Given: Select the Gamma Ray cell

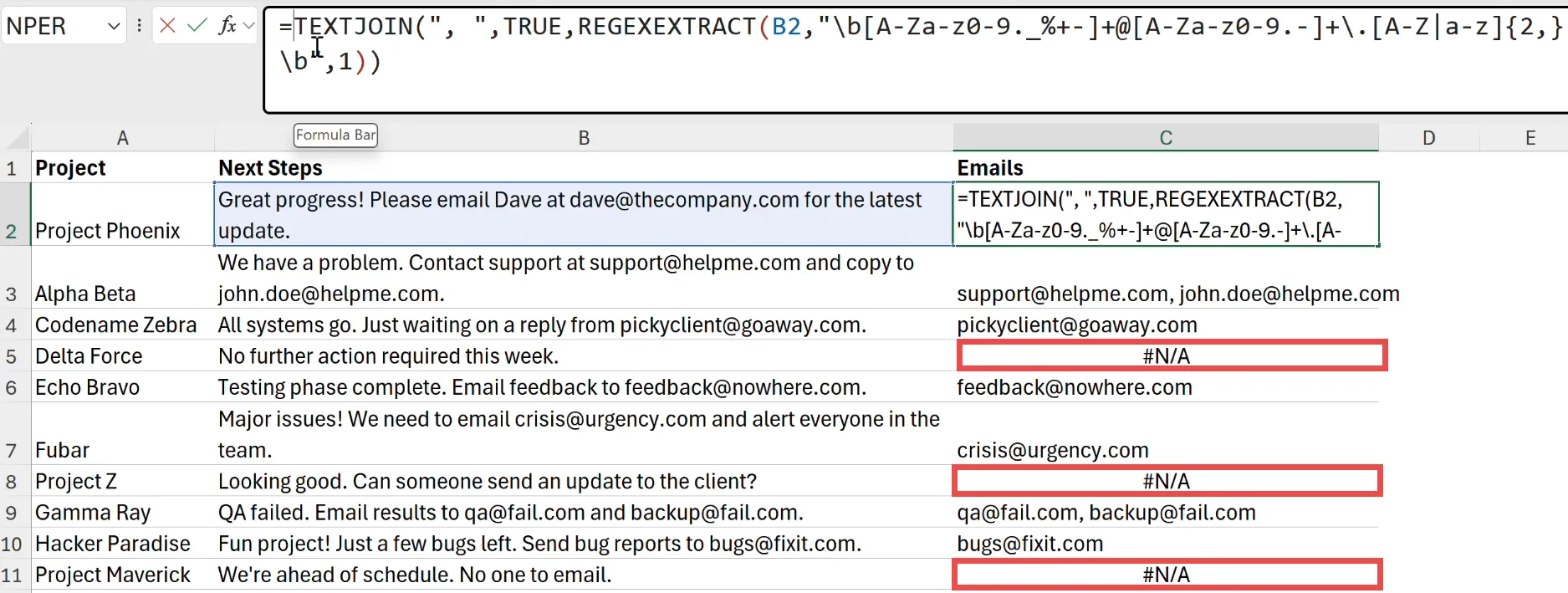Looking at the screenshot, I should pos(123,512).
